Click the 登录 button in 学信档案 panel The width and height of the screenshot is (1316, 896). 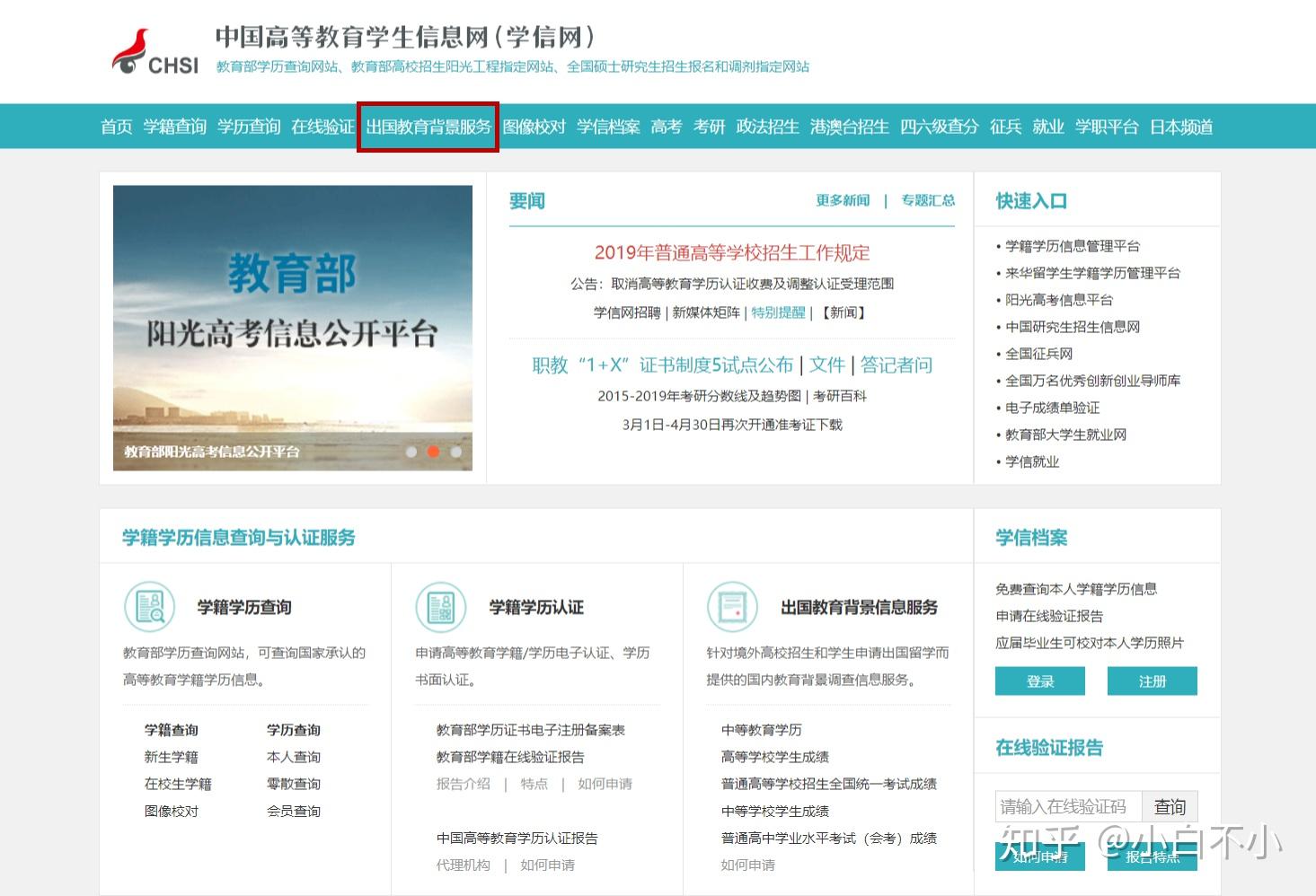click(1039, 681)
